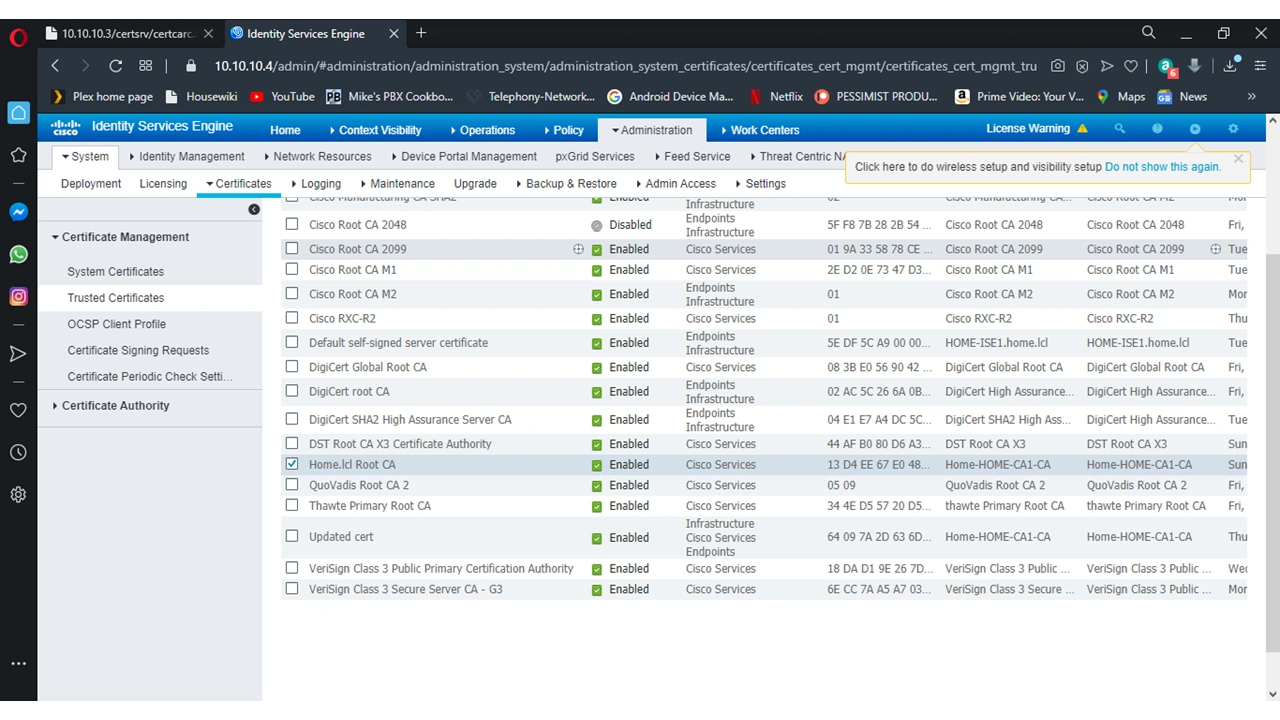1280x720 pixels.
Task: Open the Upgrade tab
Action: tap(475, 184)
